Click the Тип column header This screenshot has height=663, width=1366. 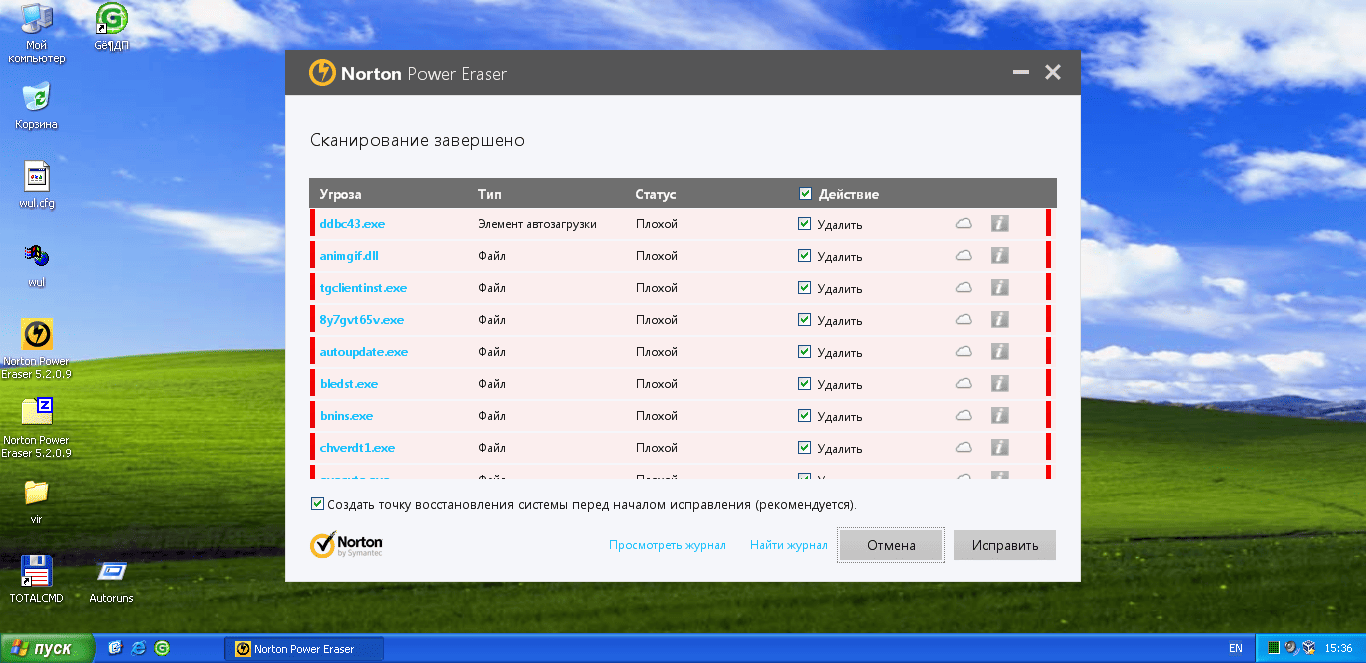click(489, 194)
